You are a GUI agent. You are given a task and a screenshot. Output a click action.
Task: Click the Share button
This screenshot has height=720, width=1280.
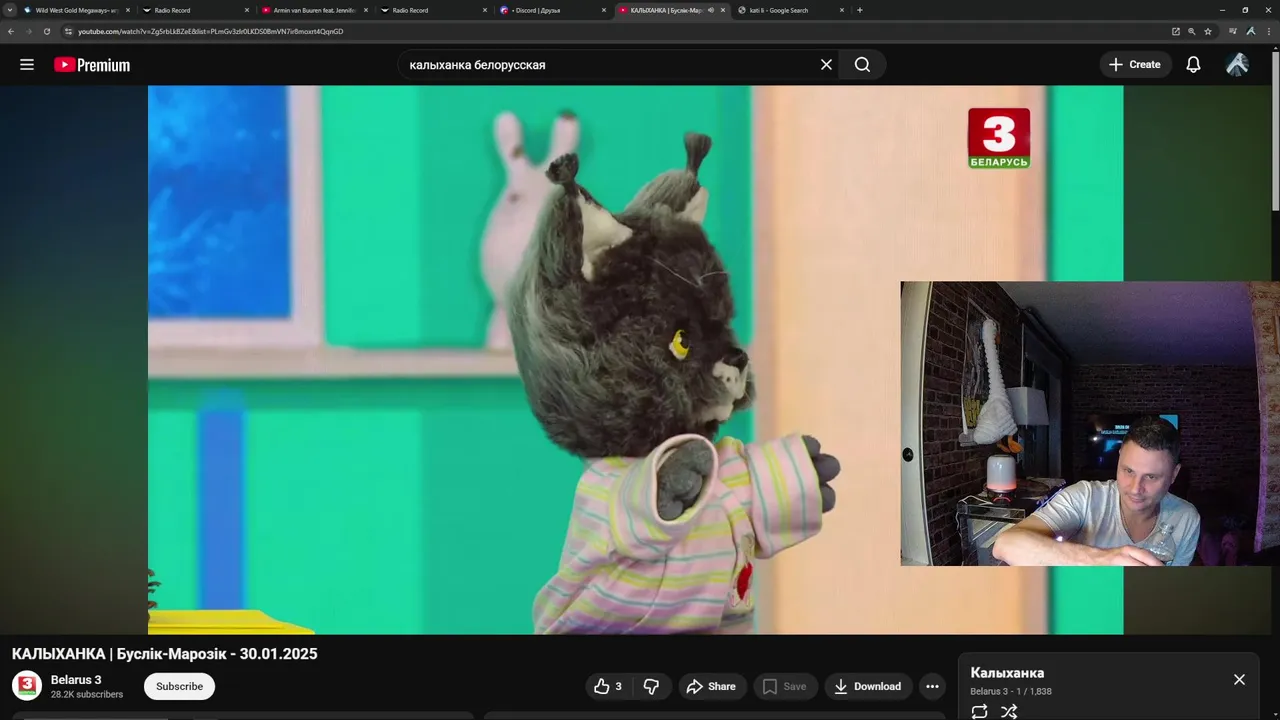click(x=711, y=686)
